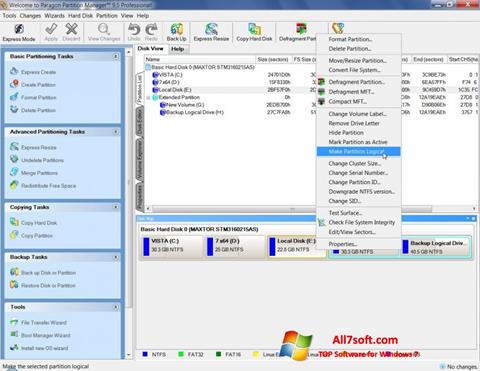Click Boot Manager Wizard icon

[14, 334]
